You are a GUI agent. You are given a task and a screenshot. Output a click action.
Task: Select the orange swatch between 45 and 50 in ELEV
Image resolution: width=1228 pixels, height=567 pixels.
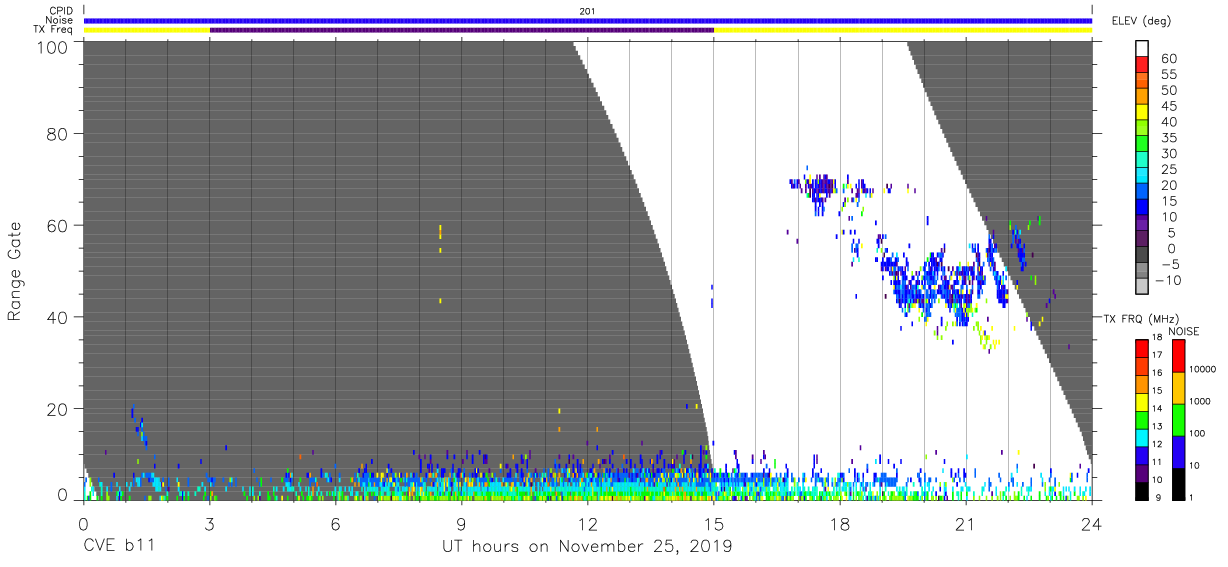(1142, 96)
